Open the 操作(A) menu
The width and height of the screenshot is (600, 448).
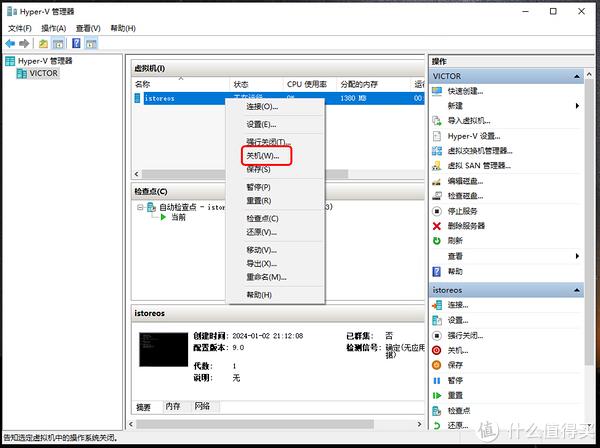(54, 28)
